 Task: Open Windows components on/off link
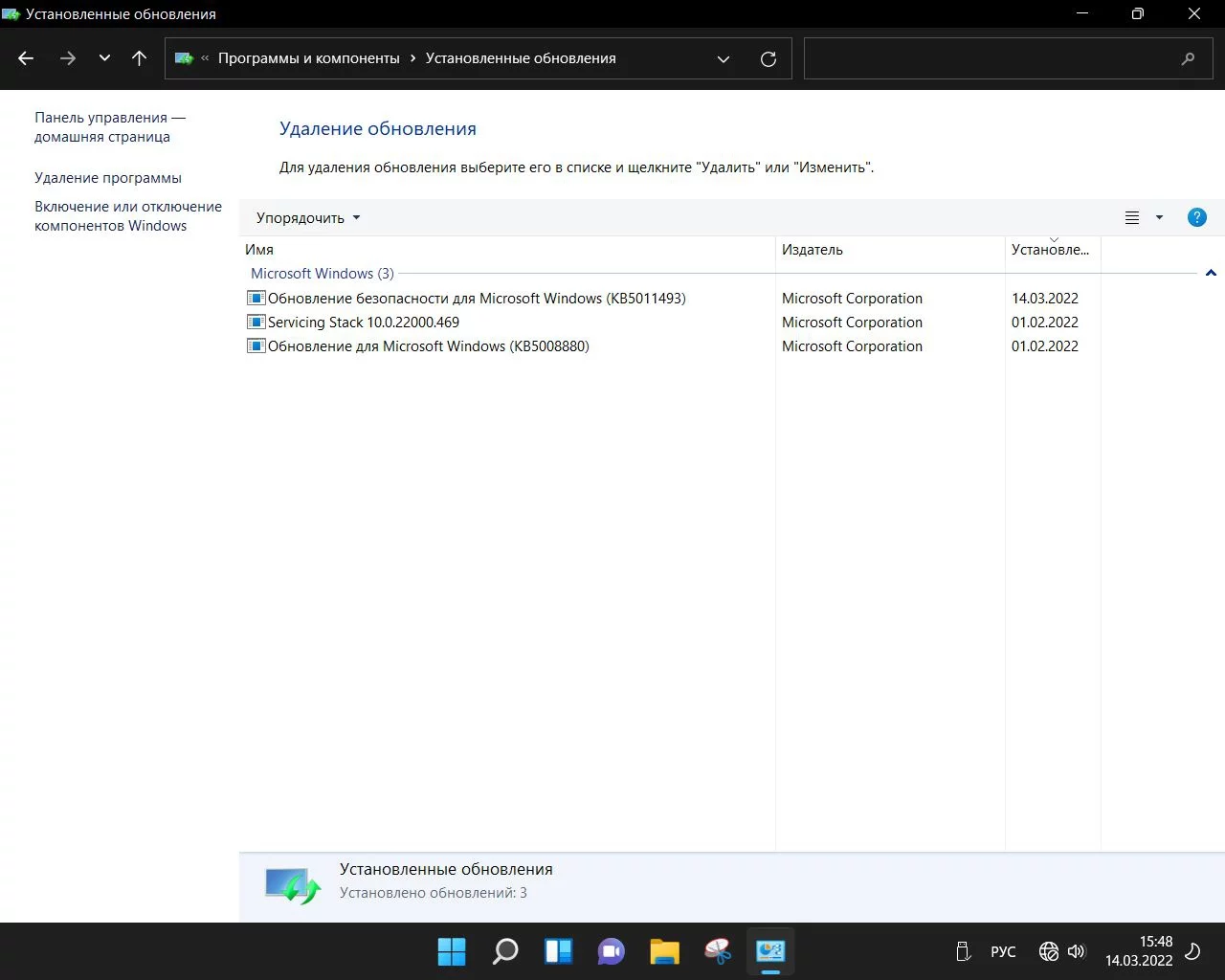coord(128,216)
